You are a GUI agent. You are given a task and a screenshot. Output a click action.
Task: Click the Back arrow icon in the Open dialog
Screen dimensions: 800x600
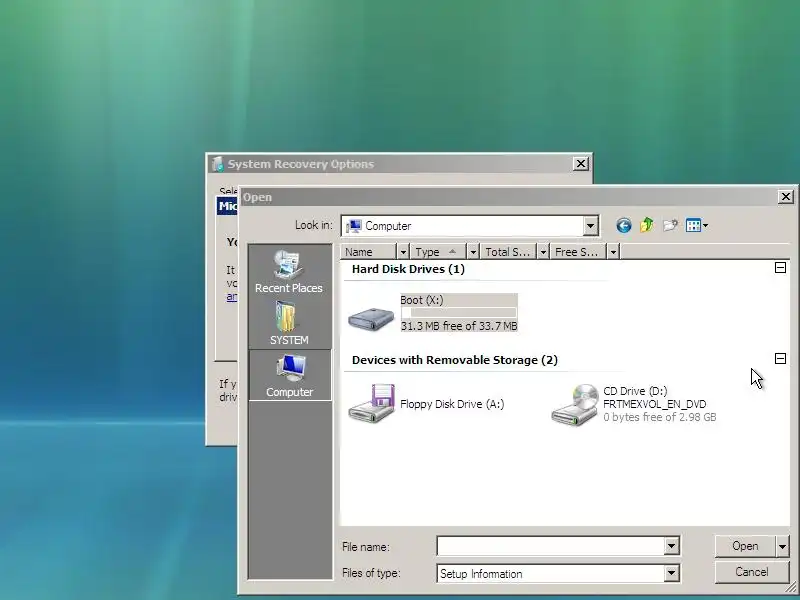[623, 226]
